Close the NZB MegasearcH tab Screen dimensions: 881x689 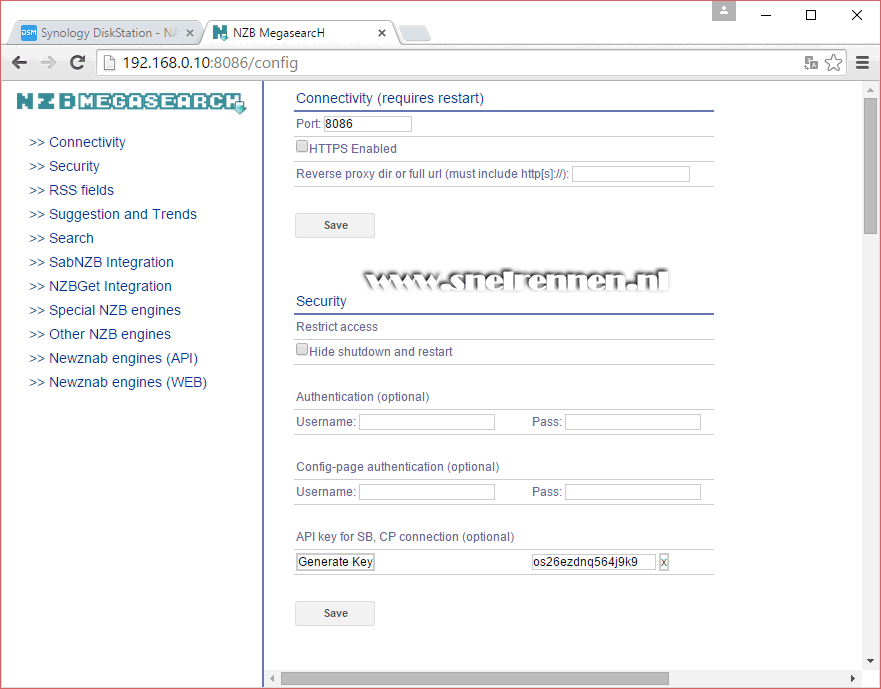coord(382,33)
